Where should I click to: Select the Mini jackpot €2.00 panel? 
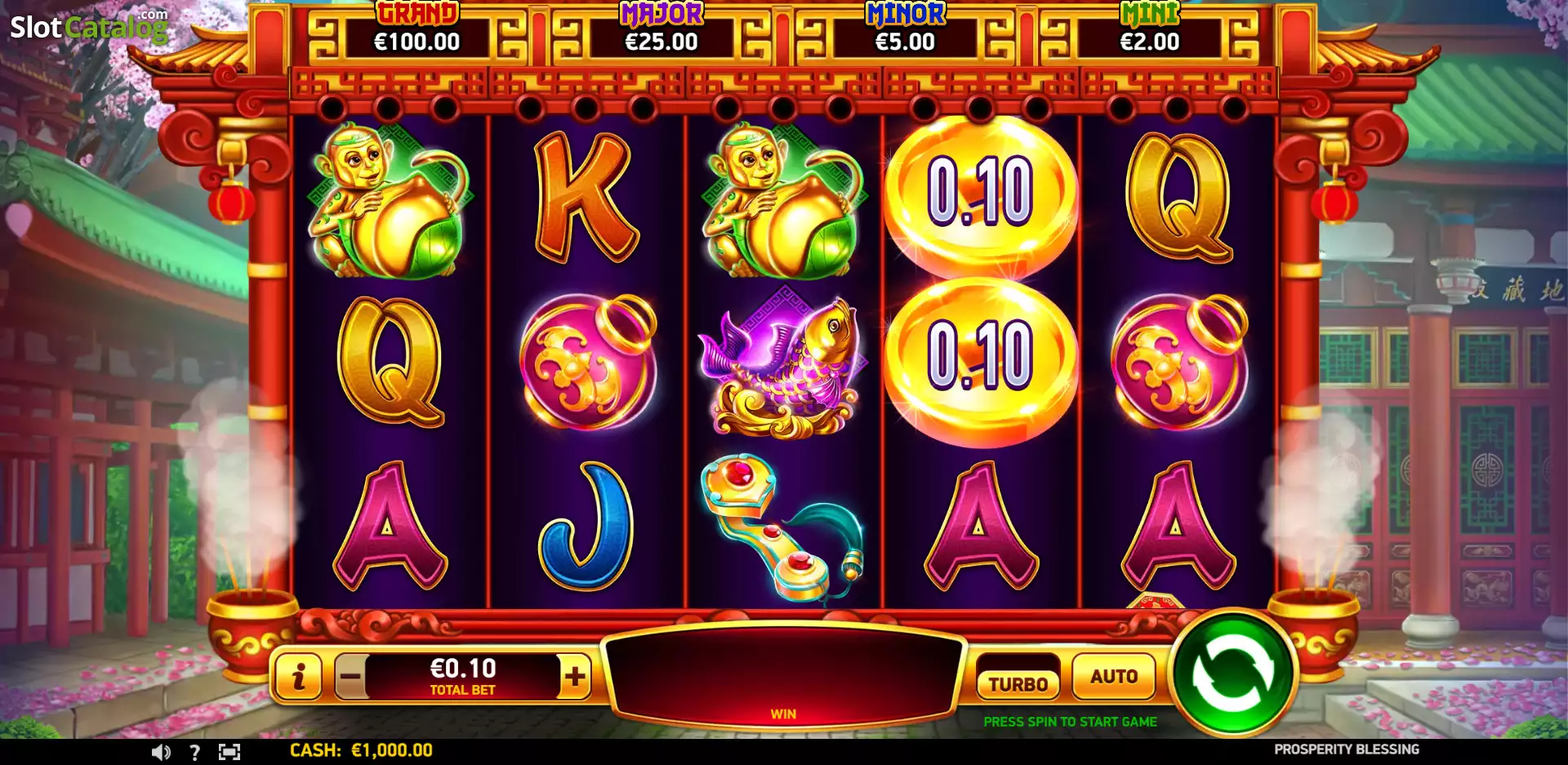(x=1149, y=33)
